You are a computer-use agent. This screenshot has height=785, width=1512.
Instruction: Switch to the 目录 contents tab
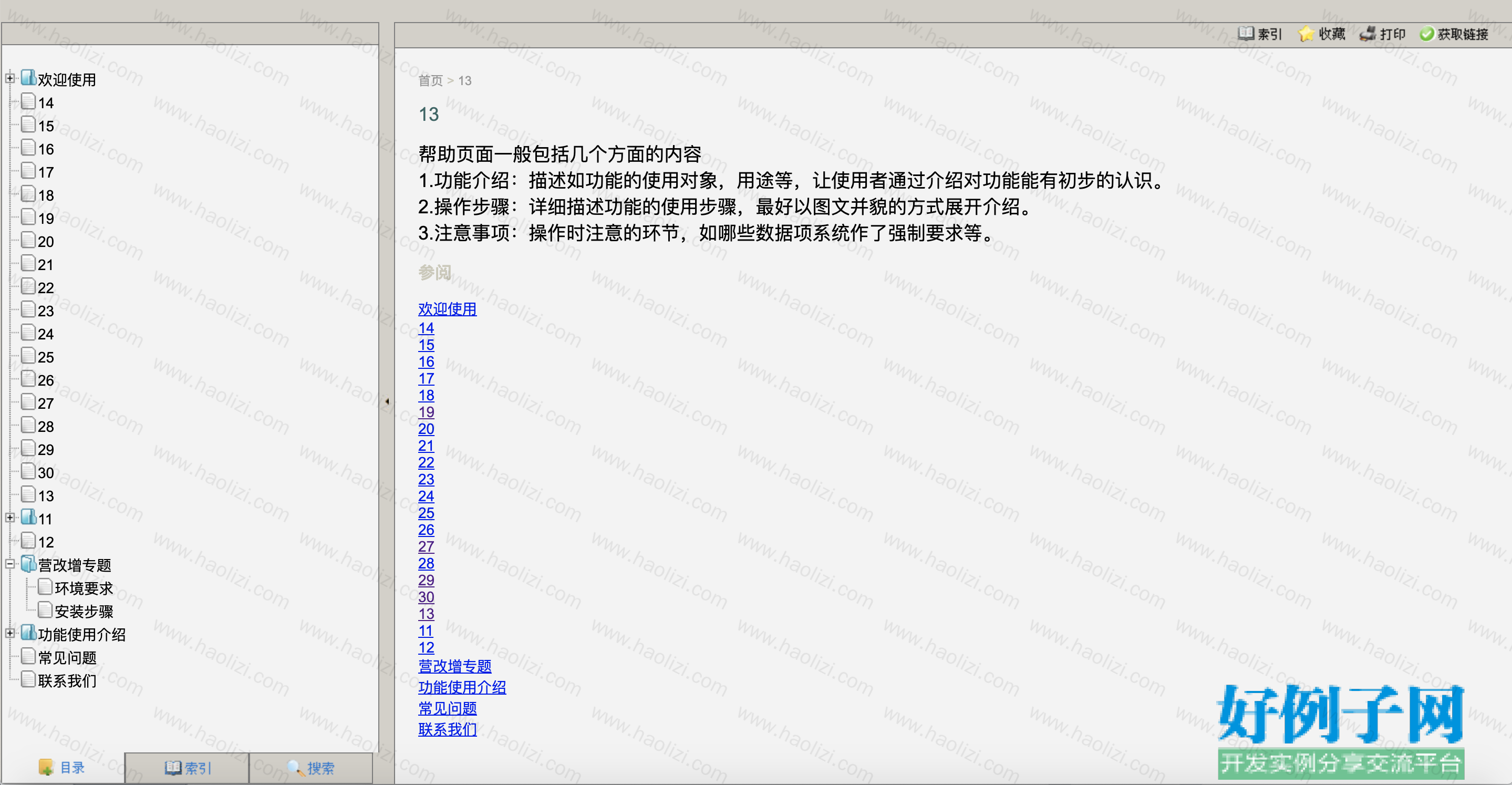click(x=62, y=767)
